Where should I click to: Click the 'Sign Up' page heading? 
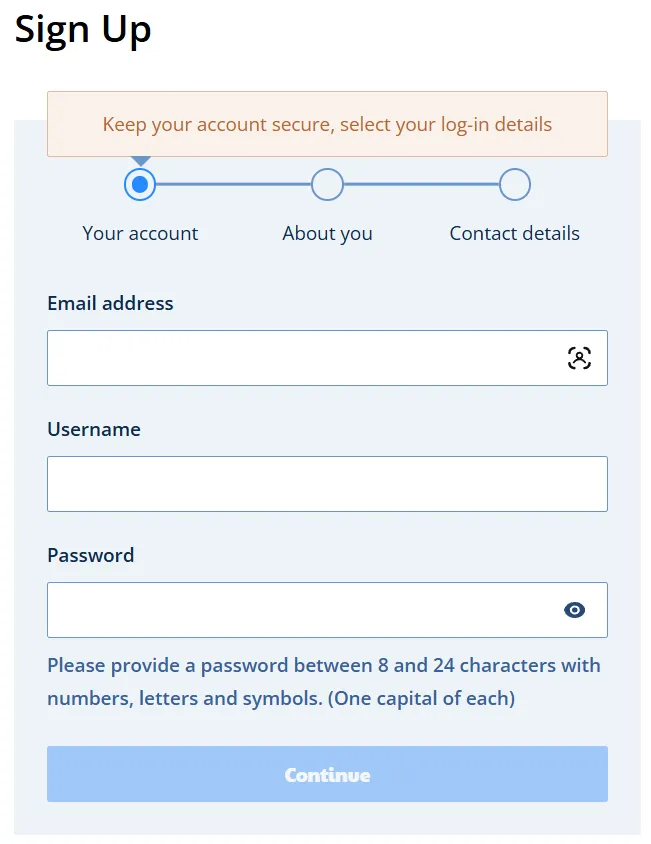[83, 29]
